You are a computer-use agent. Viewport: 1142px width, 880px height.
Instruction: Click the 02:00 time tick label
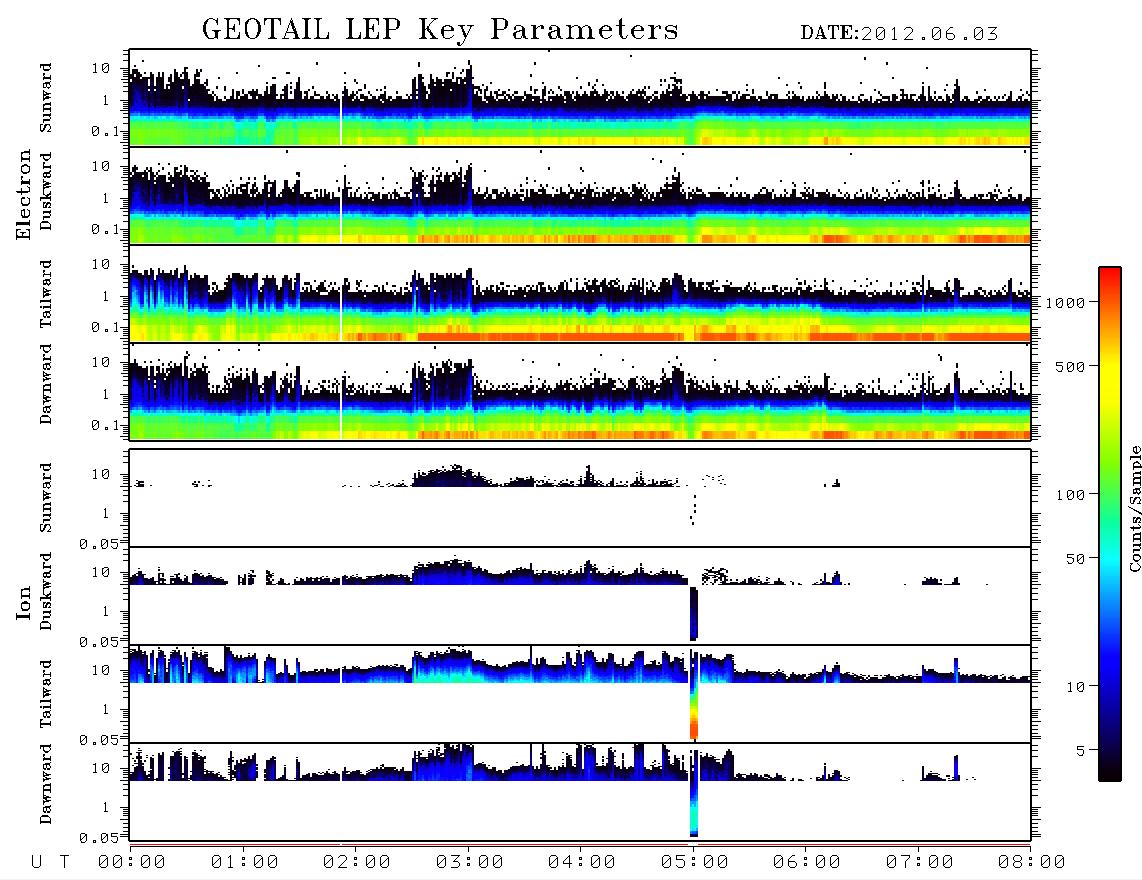pyautogui.click(x=356, y=862)
